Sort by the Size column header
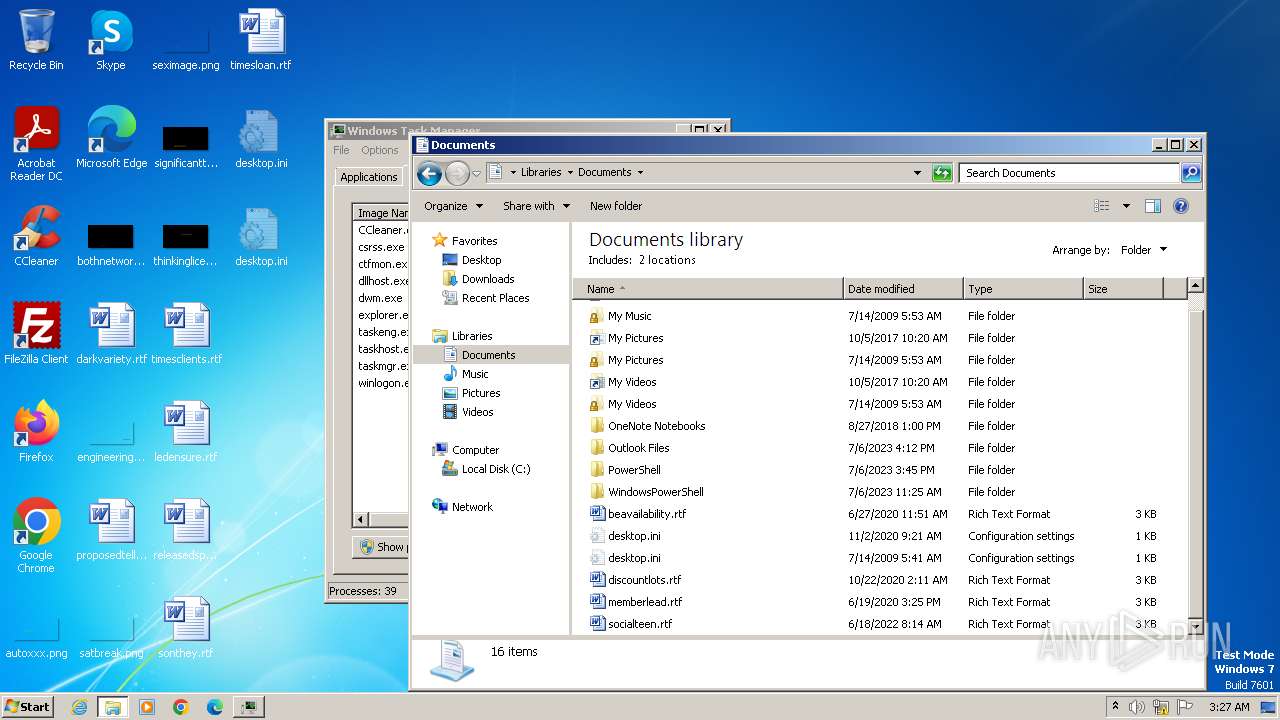The width and height of the screenshot is (1280, 720). 1124,289
